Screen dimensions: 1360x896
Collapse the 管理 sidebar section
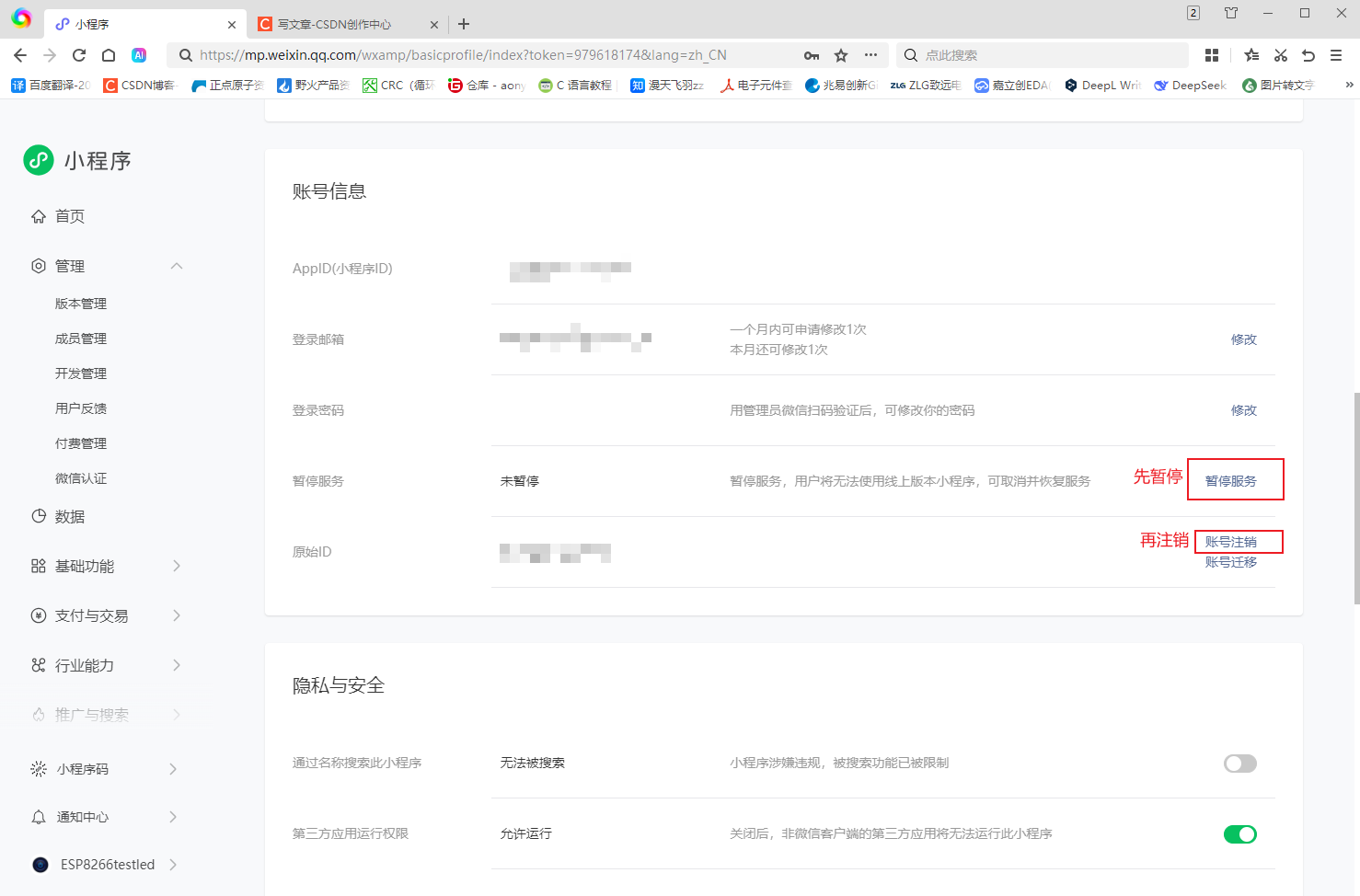click(x=177, y=266)
